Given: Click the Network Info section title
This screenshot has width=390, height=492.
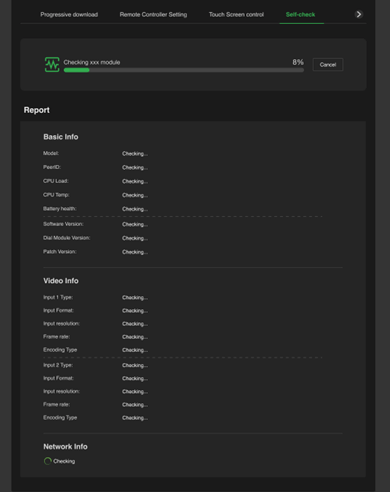Looking at the screenshot, I should coord(65,447).
